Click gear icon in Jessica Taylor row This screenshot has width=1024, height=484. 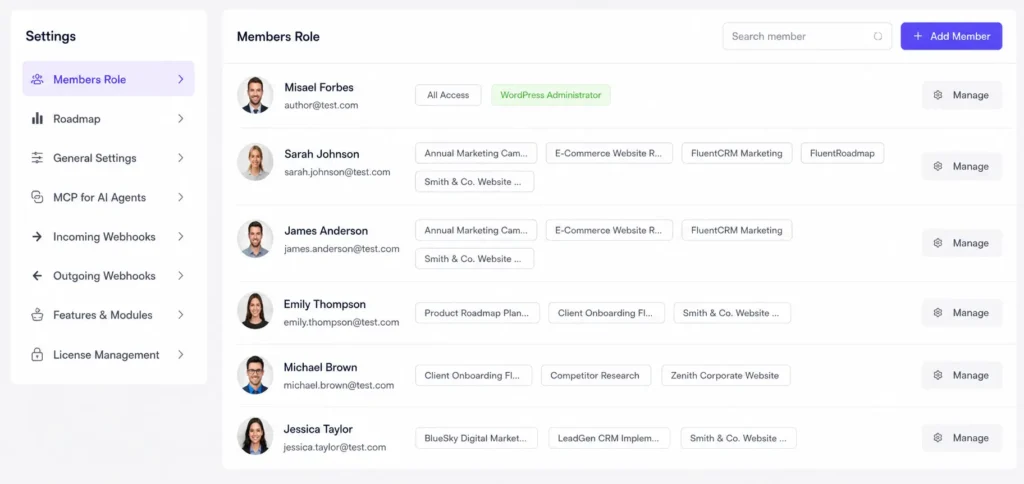938,438
